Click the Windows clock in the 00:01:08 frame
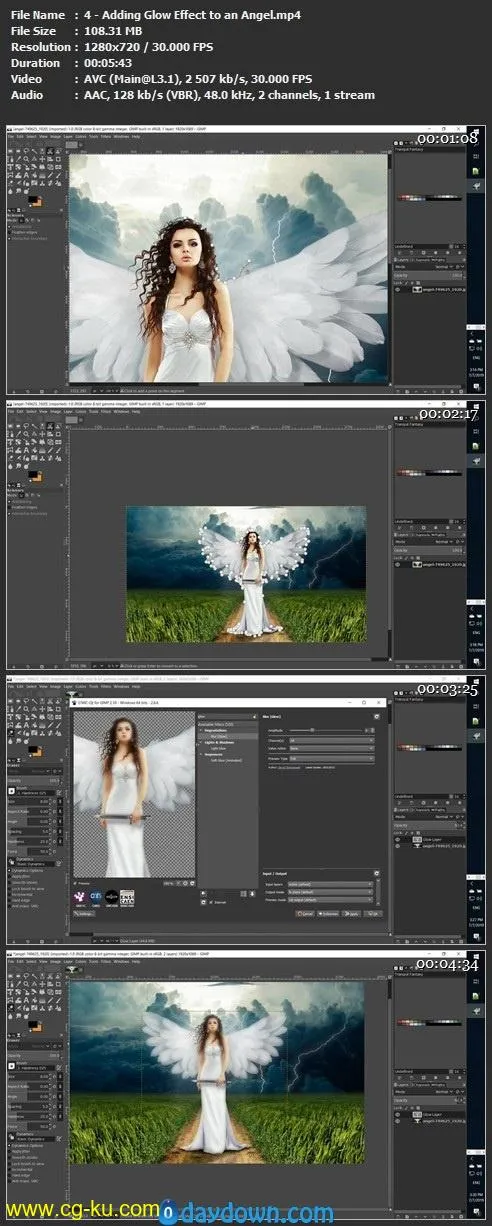 (477, 372)
